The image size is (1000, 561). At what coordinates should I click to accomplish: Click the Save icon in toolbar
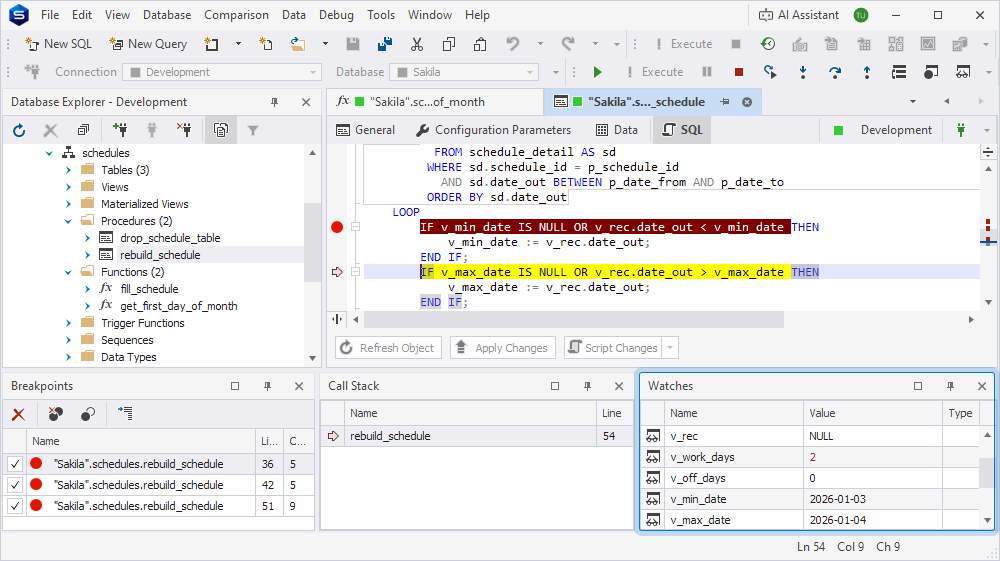tap(353, 44)
